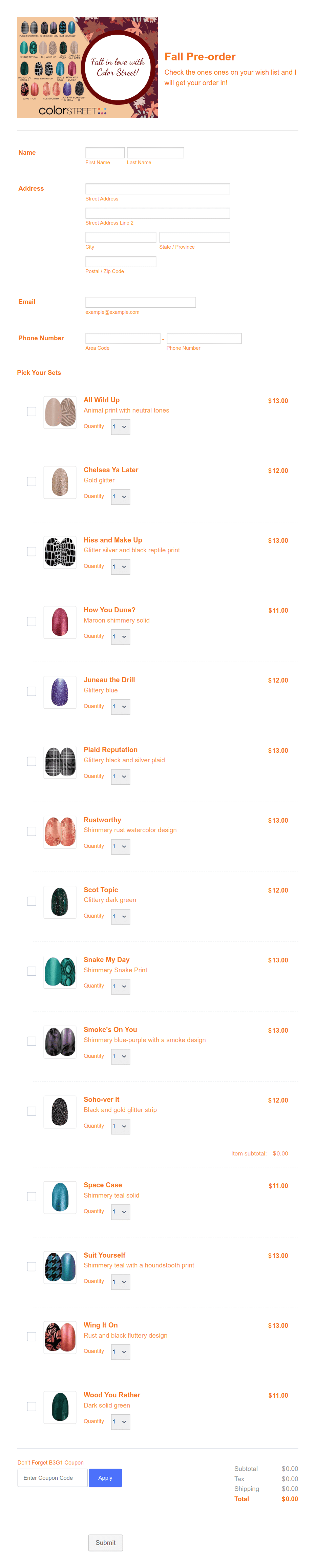Click the Email address field
The height and width of the screenshot is (1568, 315).
[x=141, y=302]
